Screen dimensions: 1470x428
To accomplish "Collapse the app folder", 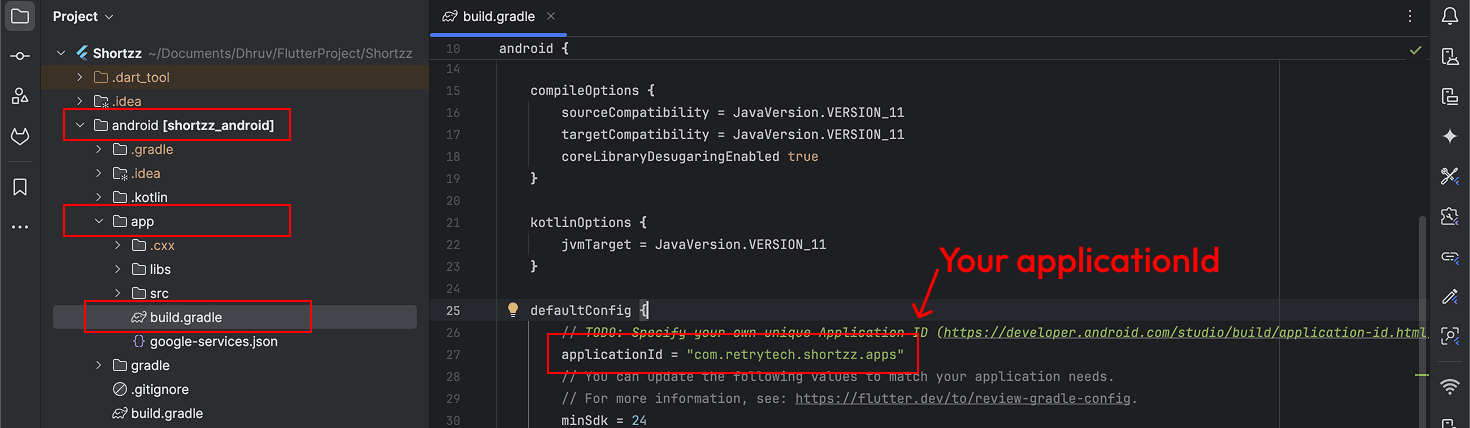I will pos(99,221).
